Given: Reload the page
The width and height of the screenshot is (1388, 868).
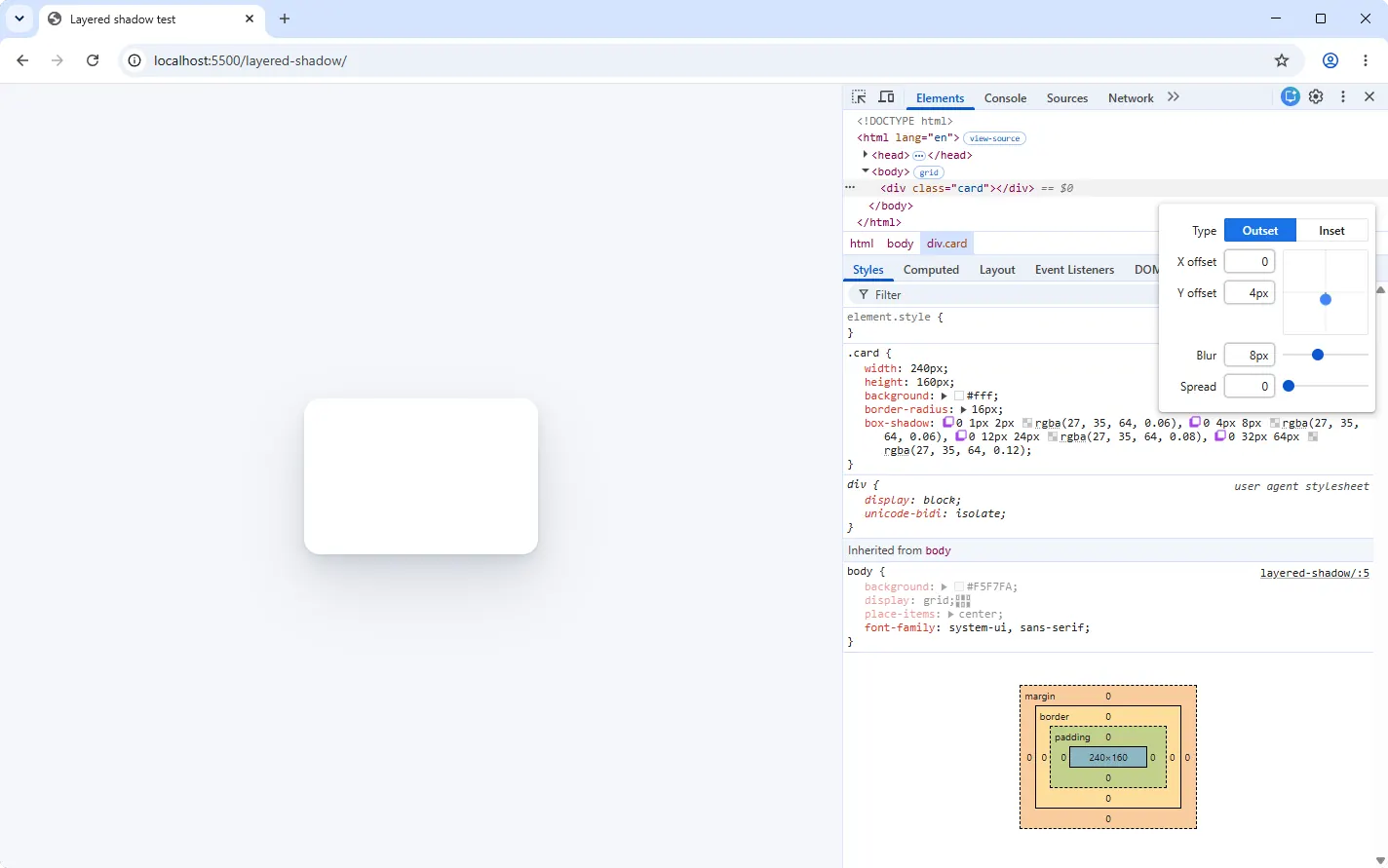Looking at the screenshot, I should 93,60.
